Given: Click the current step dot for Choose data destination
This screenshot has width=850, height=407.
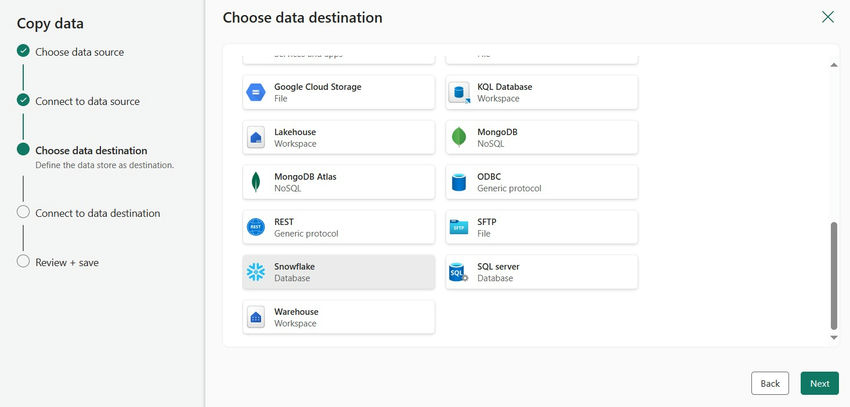Looking at the screenshot, I should 23,149.
